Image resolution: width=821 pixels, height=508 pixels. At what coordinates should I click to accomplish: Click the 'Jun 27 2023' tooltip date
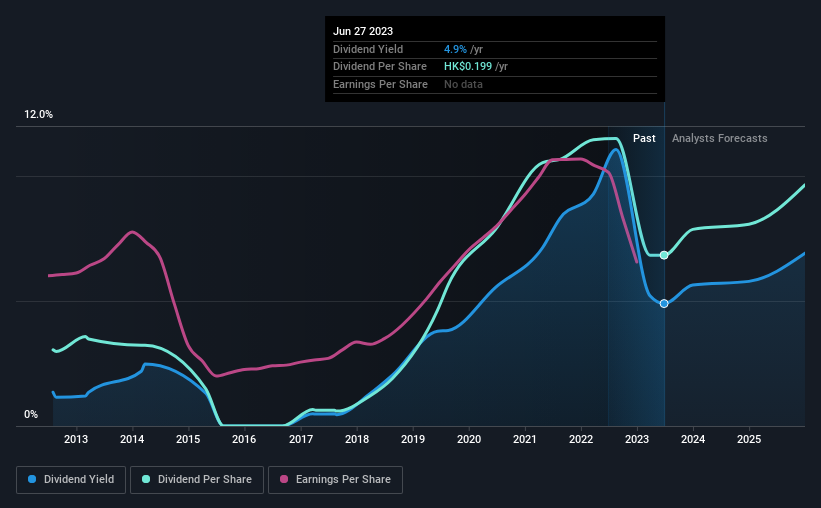click(x=363, y=31)
